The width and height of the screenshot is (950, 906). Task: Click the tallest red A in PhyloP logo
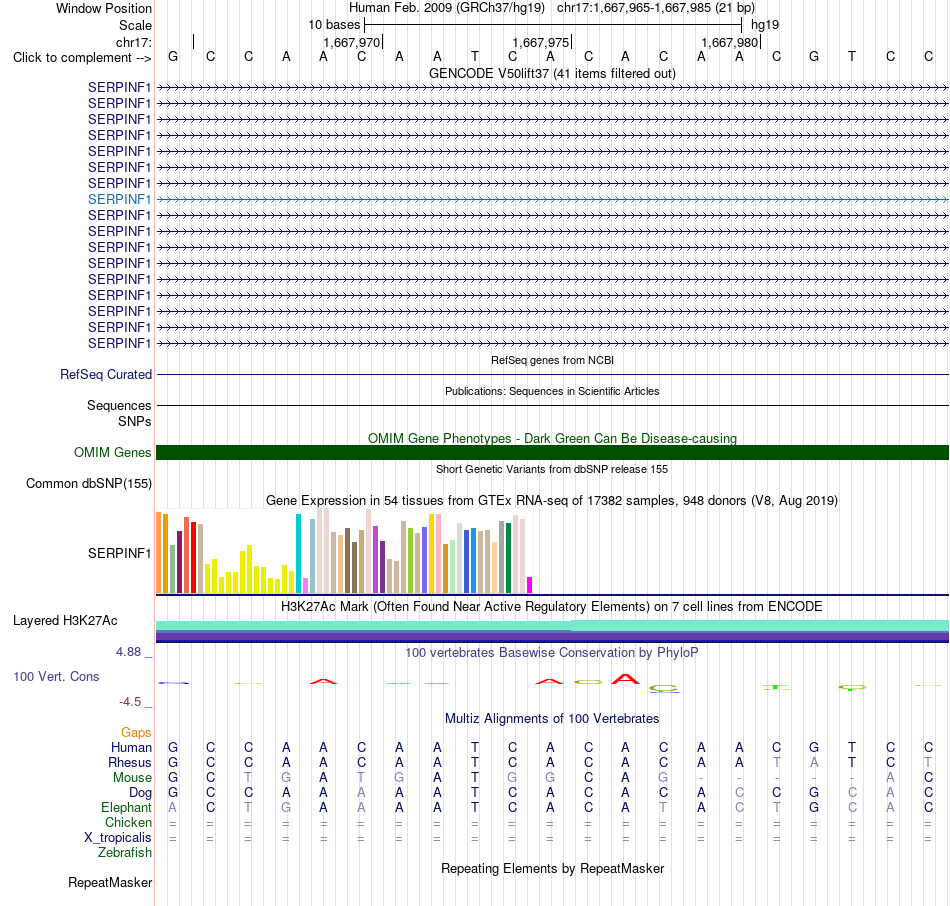pyautogui.click(x=625, y=679)
